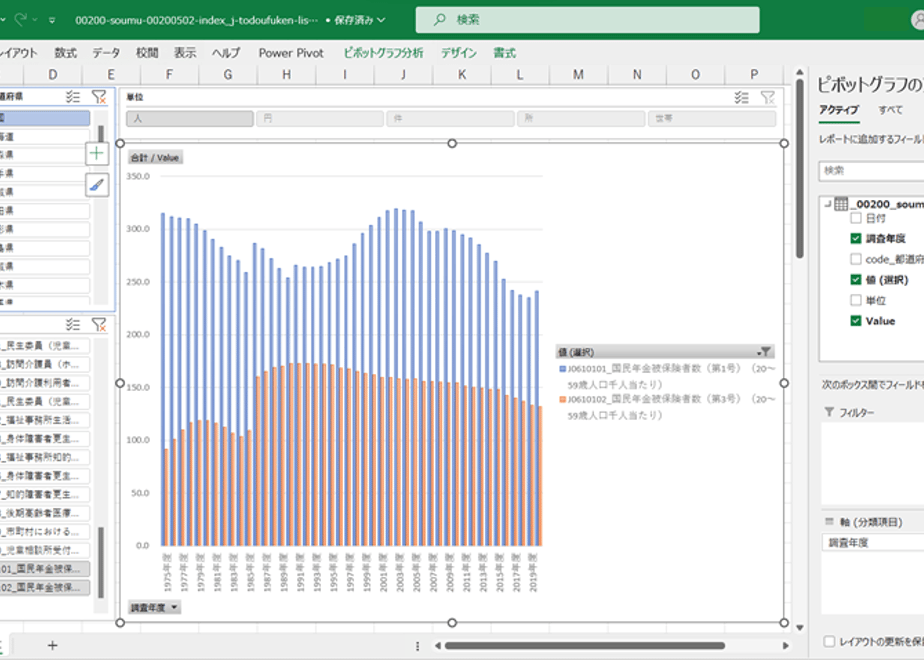Collapse the _00200_soum table tree node
This screenshot has height=660, width=924.
(827, 204)
